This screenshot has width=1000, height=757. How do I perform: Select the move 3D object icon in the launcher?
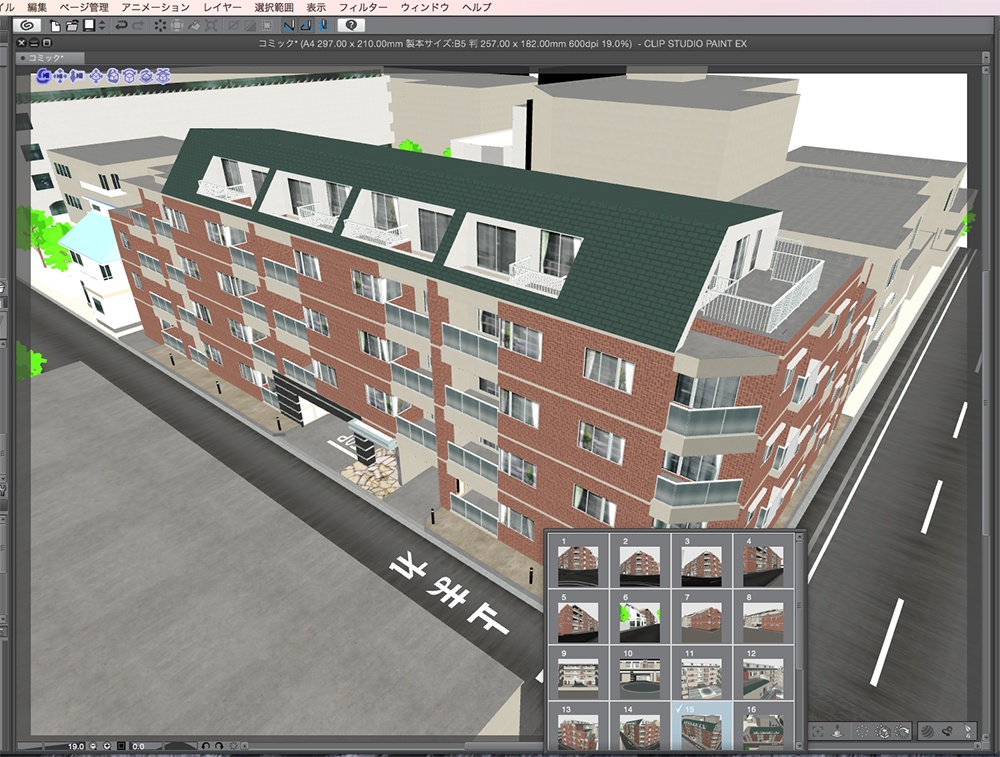(x=97, y=76)
